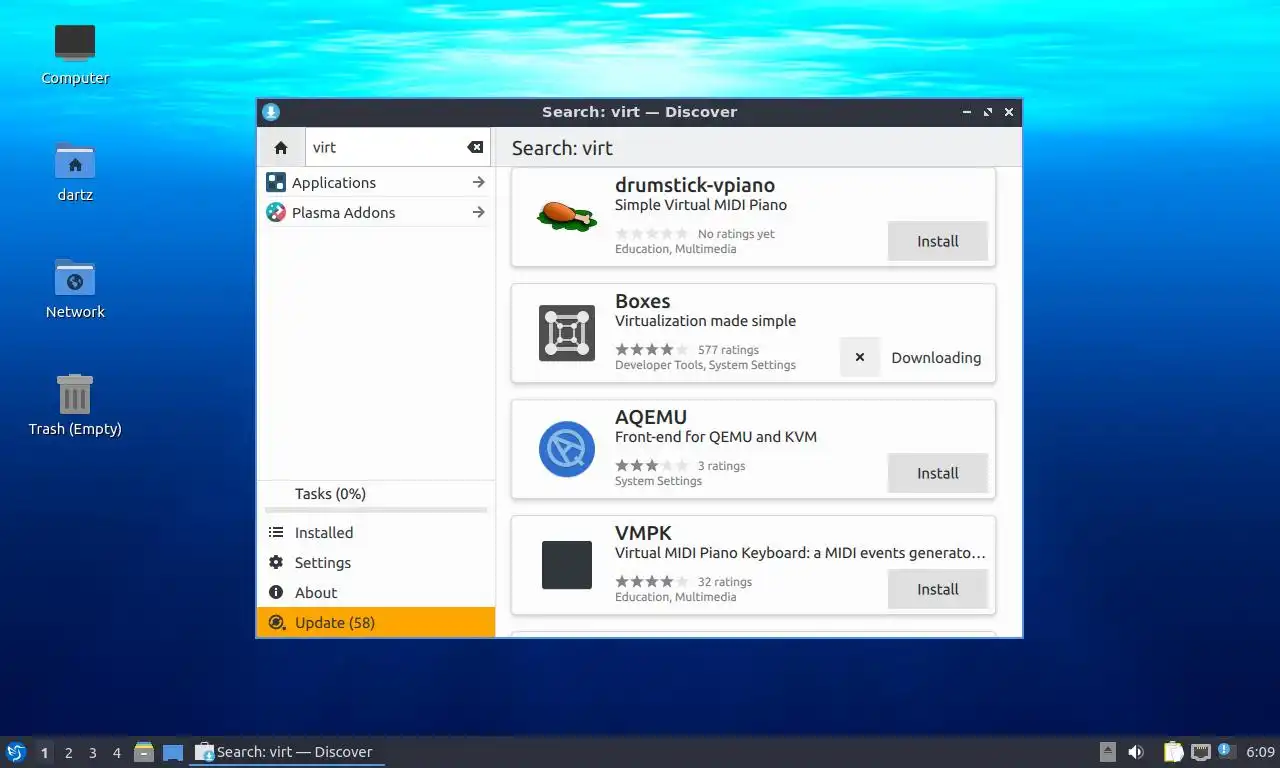Open the About page

click(376, 592)
